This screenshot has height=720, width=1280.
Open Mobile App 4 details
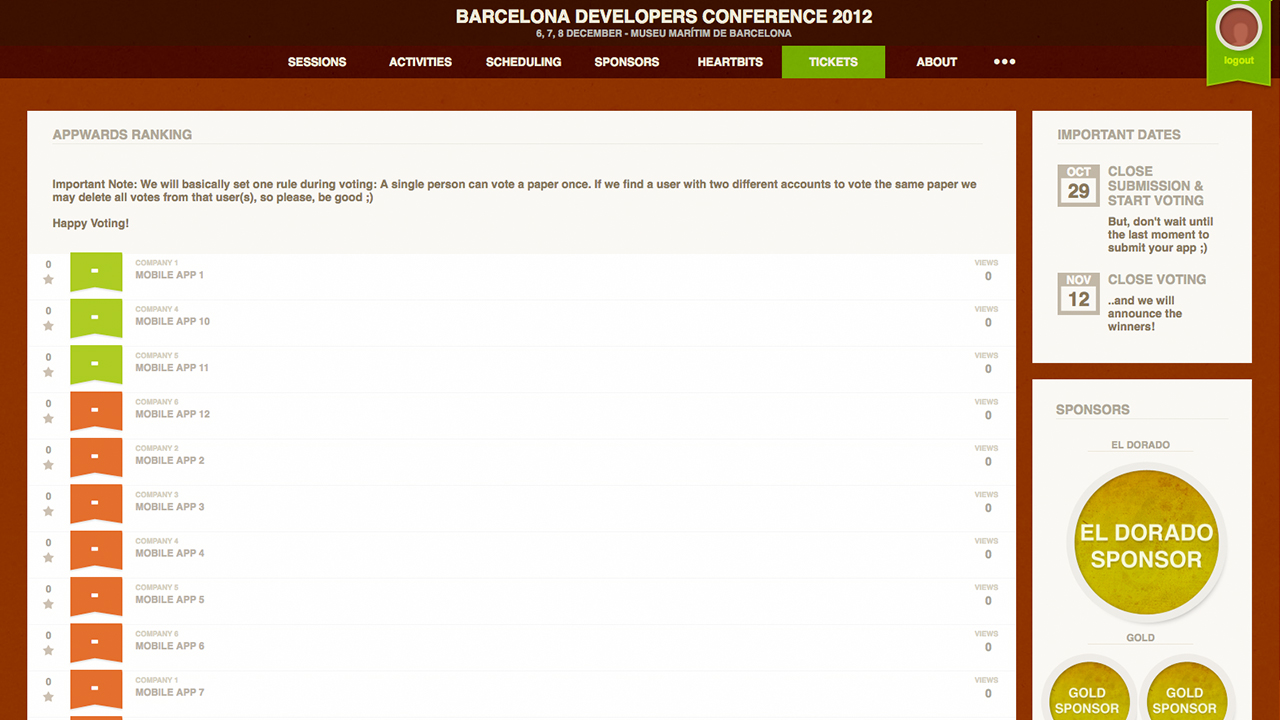coord(169,553)
